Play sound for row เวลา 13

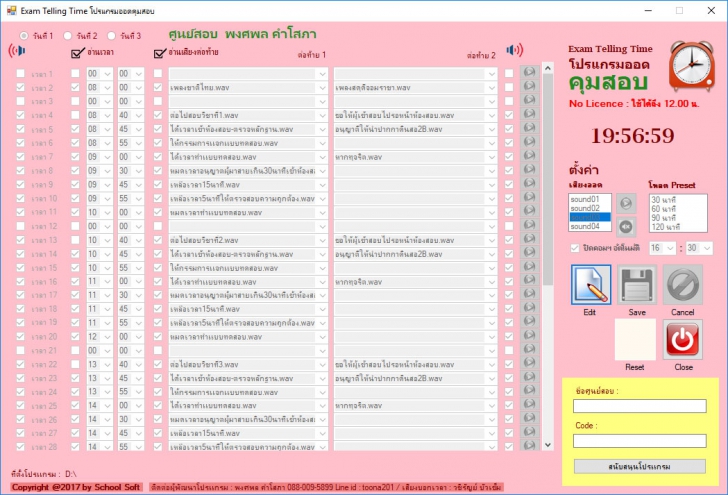pyautogui.click(x=529, y=239)
